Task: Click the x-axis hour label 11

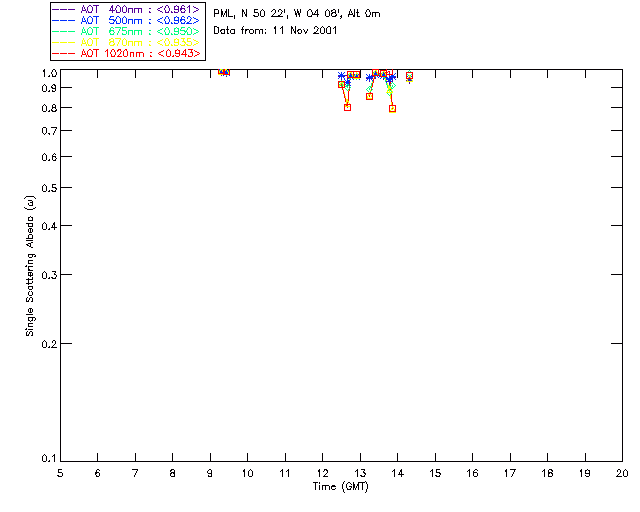Action: [285, 473]
